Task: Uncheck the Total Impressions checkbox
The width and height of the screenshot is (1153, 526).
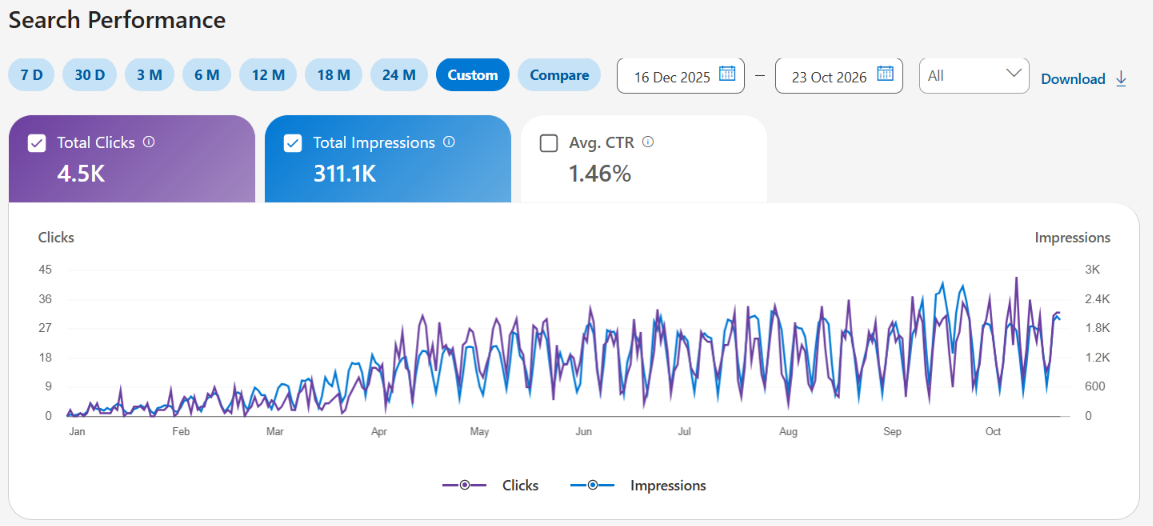Action: (293, 143)
